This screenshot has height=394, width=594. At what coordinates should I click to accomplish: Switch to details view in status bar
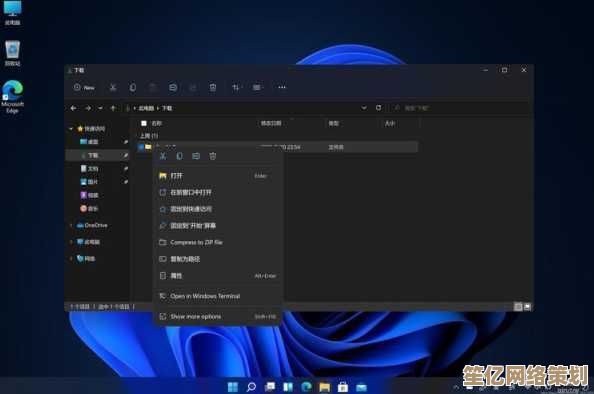(518, 306)
